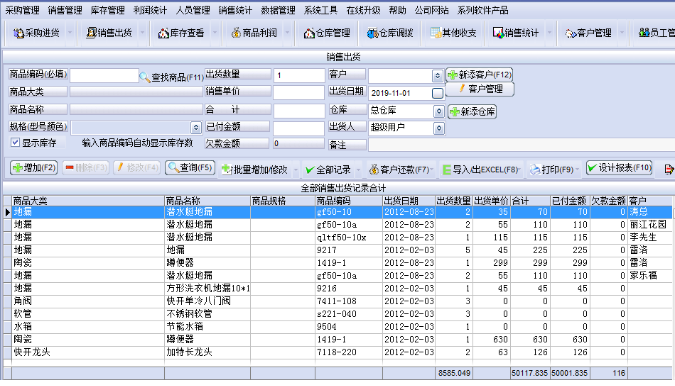675x386 pixels.
Task: Expand the 客户 combo box arrow
Action: click(437, 76)
